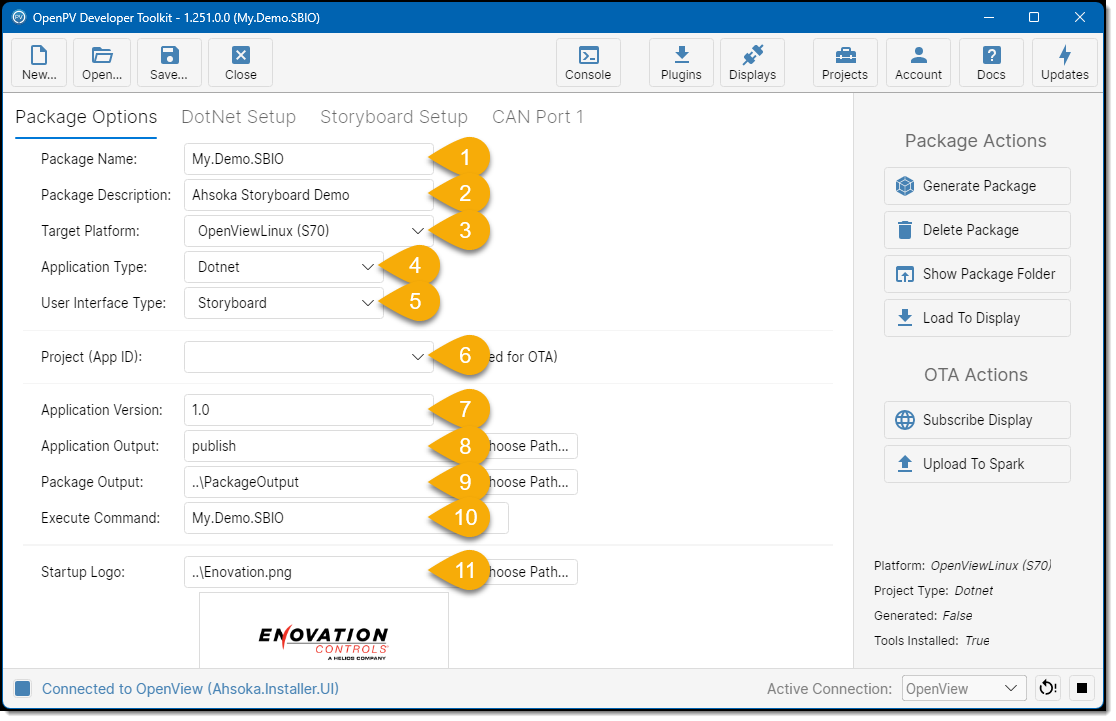
Task: Switch to the Storyboard Setup tab
Action: click(x=394, y=117)
